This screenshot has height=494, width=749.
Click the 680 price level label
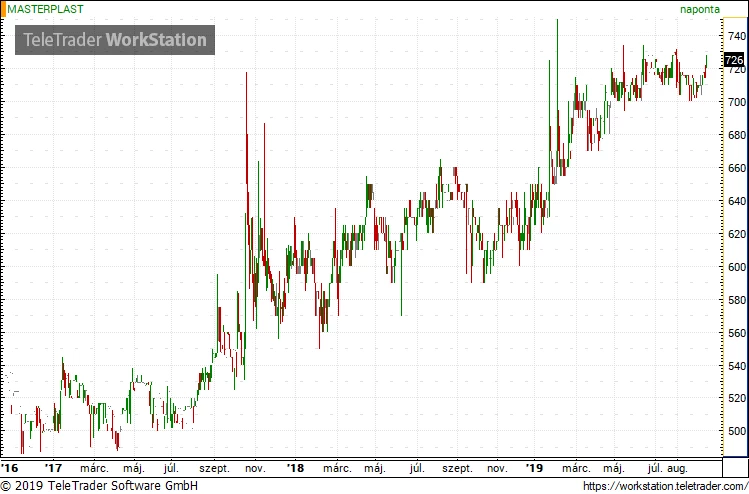pyautogui.click(x=736, y=135)
